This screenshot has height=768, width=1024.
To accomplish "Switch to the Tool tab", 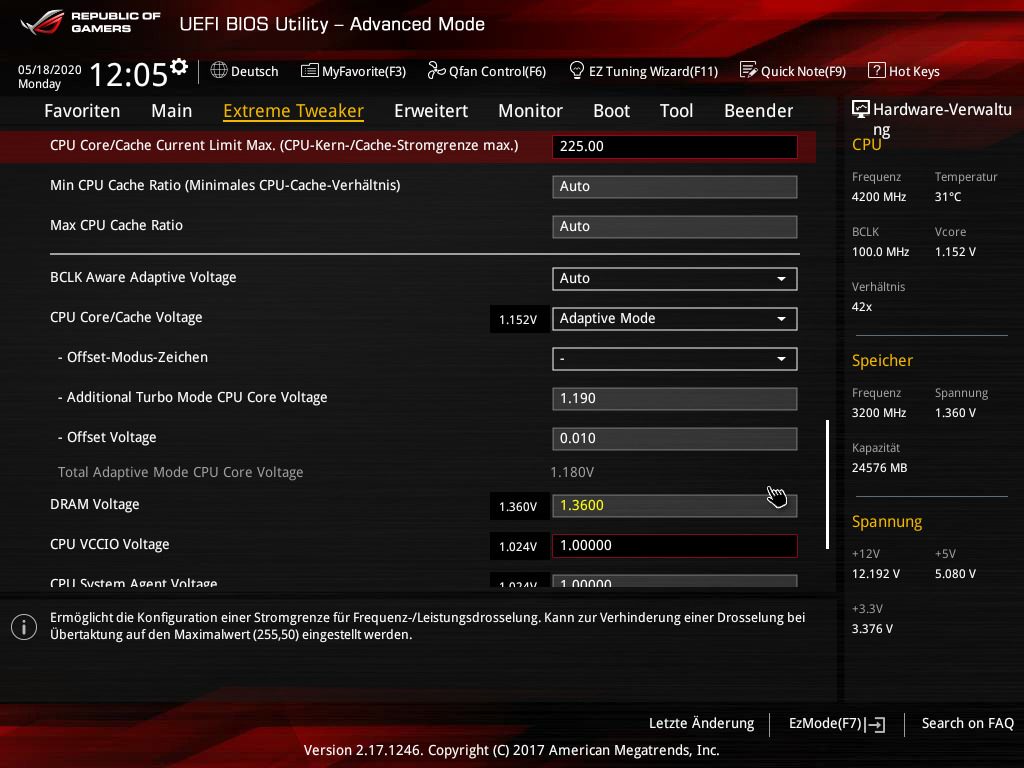I will (676, 111).
